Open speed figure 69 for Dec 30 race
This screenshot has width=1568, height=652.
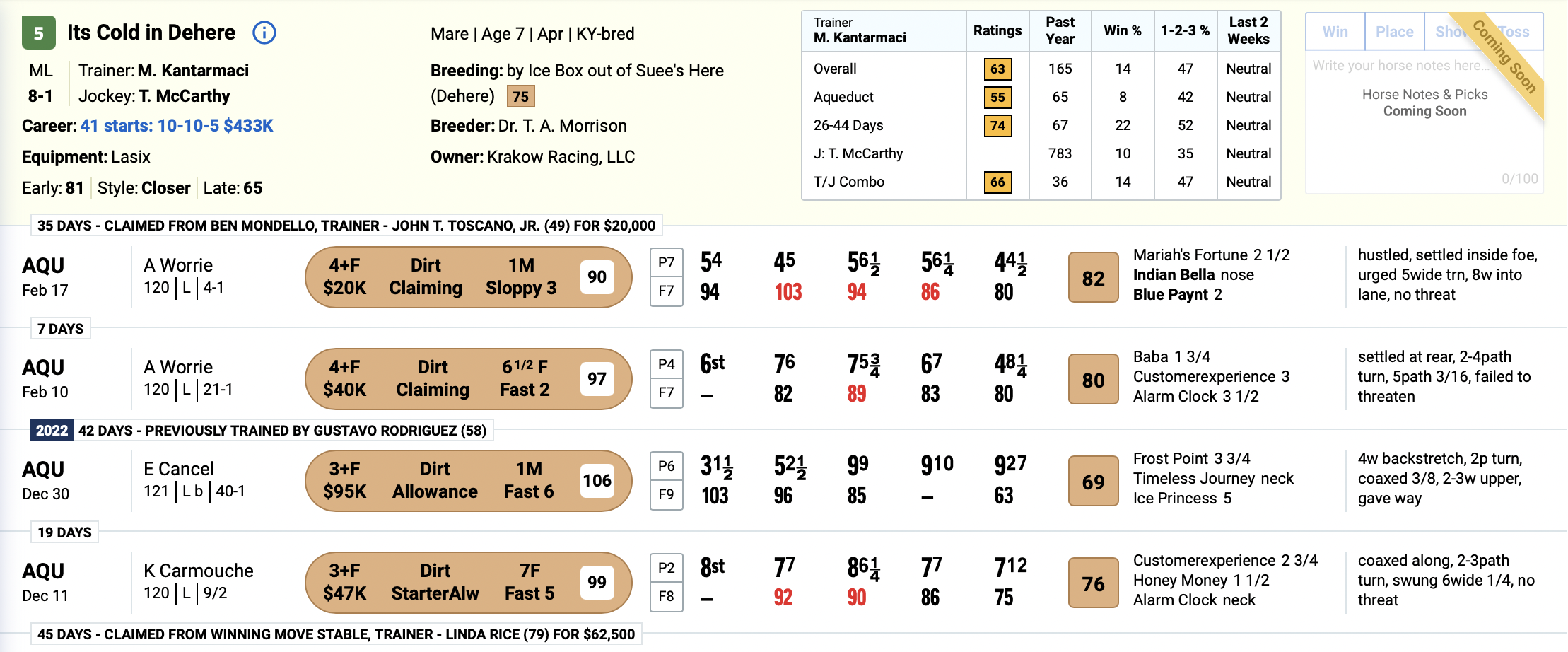point(1093,482)
